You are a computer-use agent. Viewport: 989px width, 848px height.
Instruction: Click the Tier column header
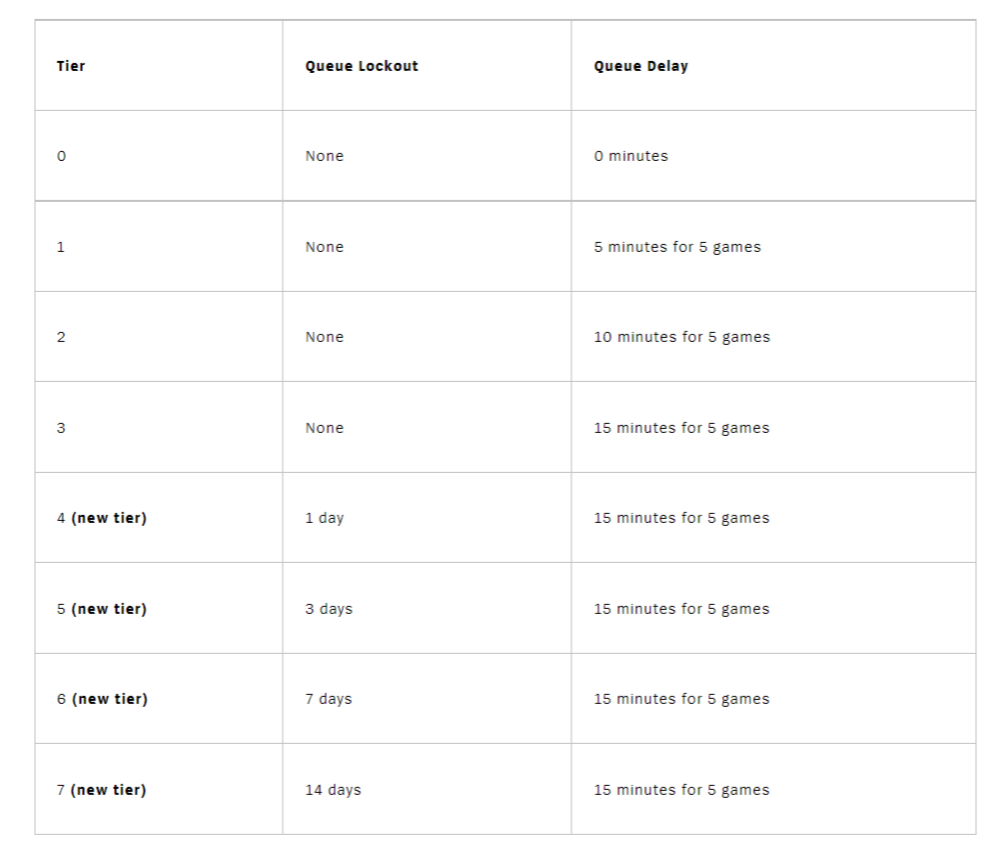click(159, 66)
